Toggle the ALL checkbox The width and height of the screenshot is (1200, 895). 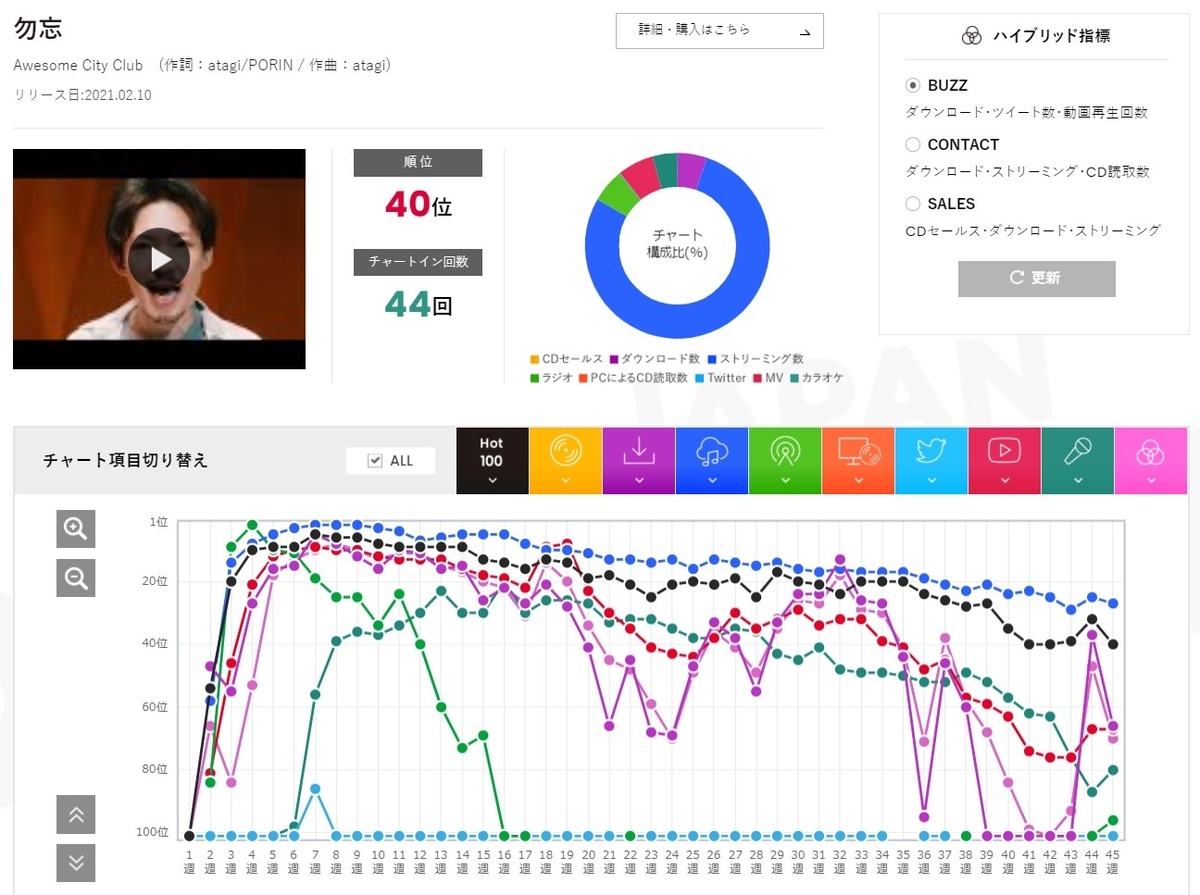(x=376, y=460)
